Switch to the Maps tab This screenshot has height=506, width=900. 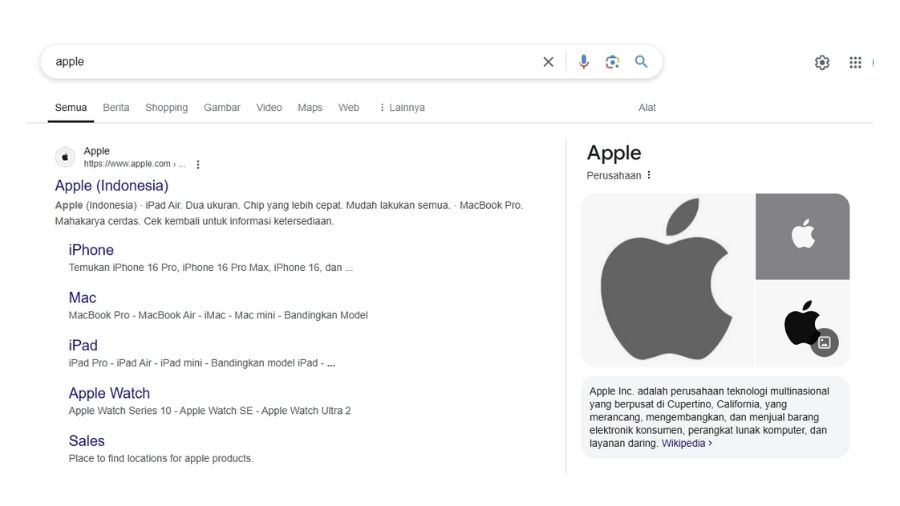(x=310, y=107)
